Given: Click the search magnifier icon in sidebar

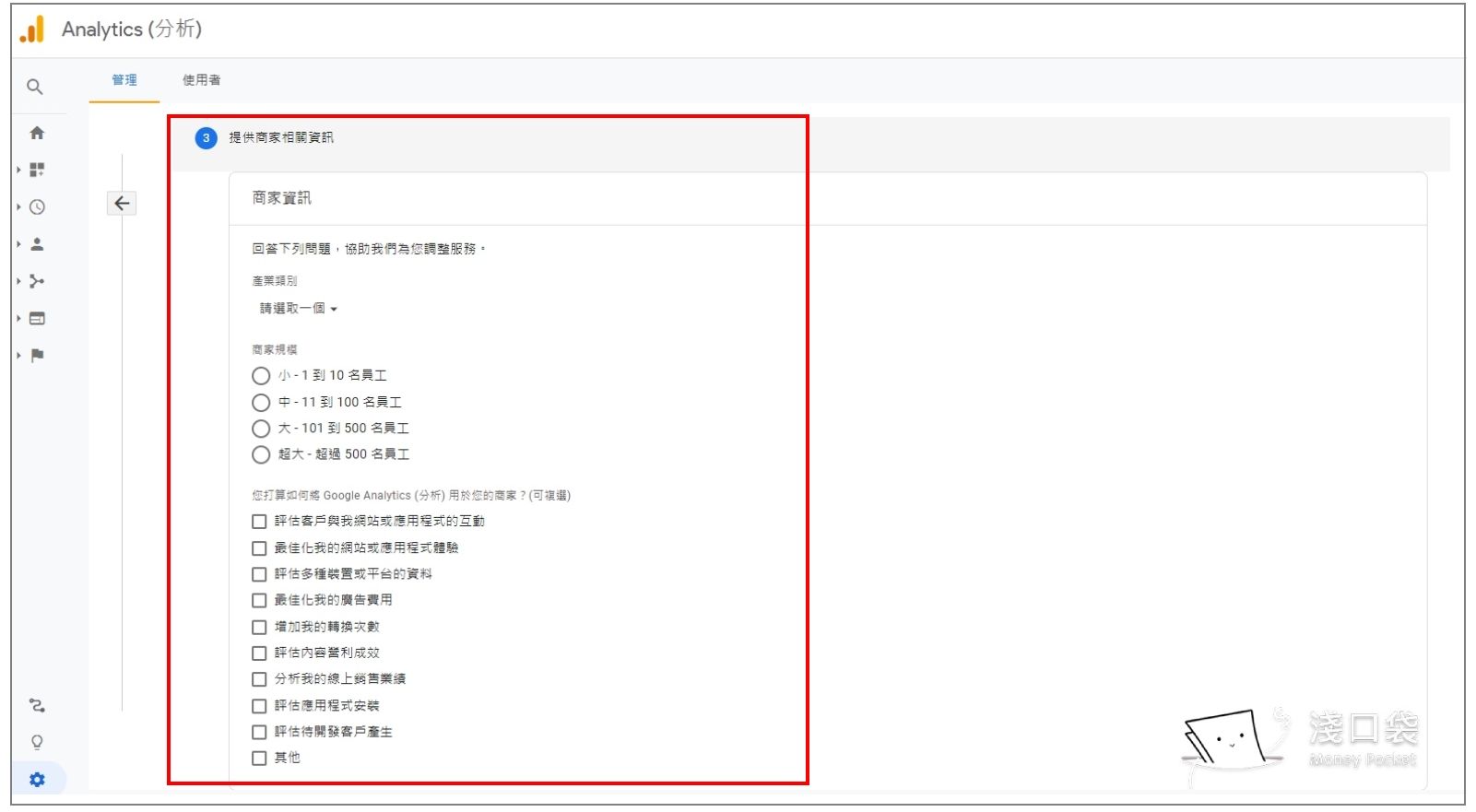Looking at the screenshot, I should point(35,87).
